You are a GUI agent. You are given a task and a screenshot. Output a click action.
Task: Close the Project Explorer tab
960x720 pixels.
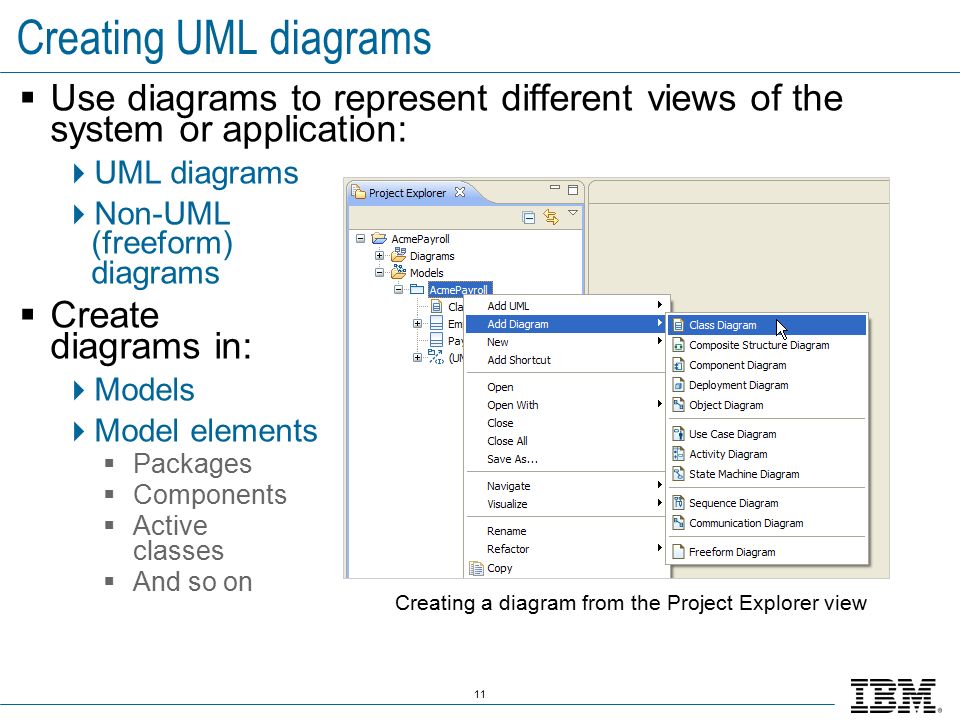pyautogui.click(x=460, y=192)
